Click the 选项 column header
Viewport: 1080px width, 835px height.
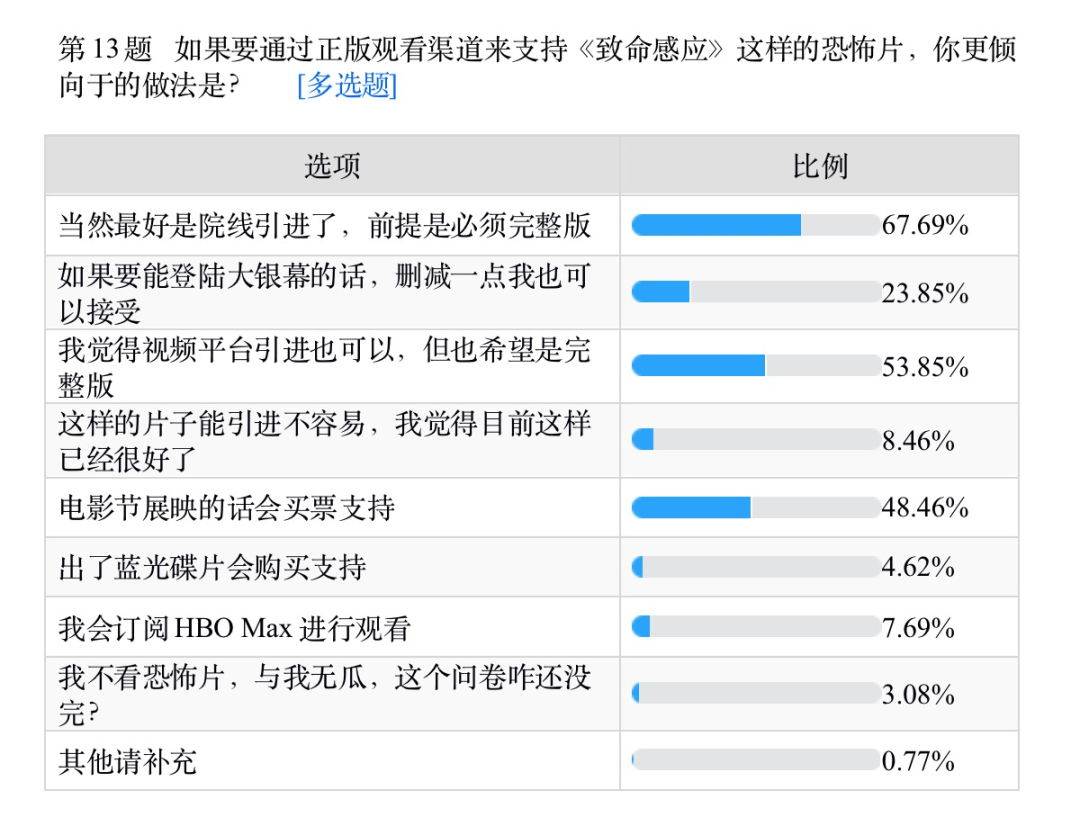(x=332, y=166)
